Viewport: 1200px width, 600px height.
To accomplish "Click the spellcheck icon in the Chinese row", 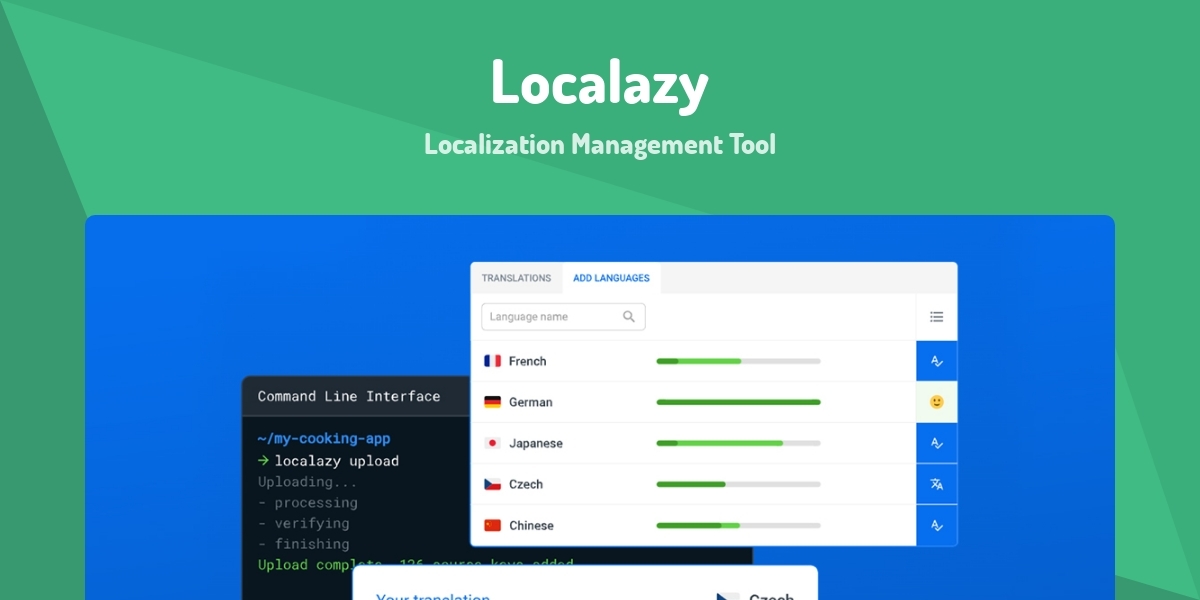I will (x=937, y=525).
